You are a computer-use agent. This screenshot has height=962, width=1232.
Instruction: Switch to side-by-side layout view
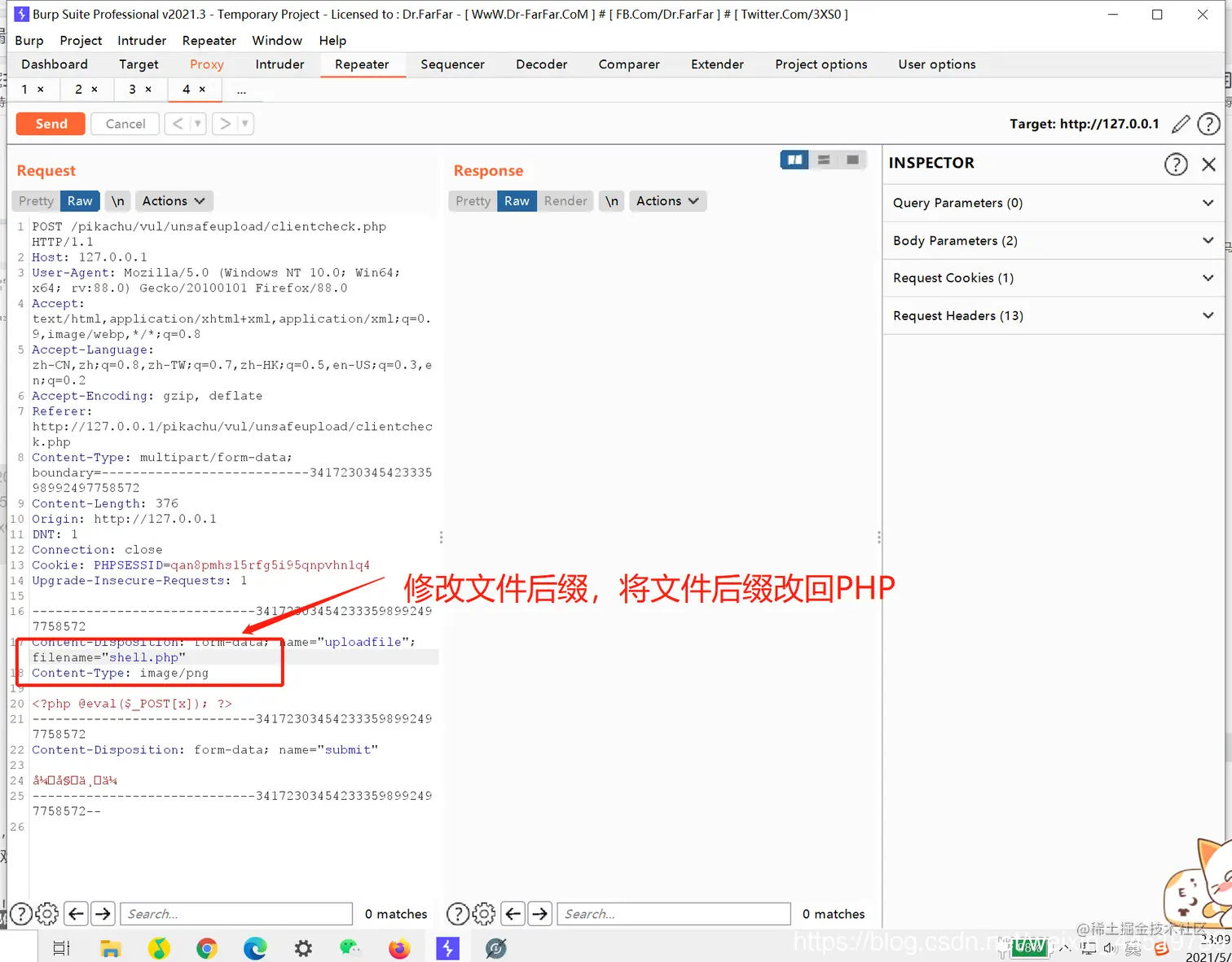(x=794, y=160)
